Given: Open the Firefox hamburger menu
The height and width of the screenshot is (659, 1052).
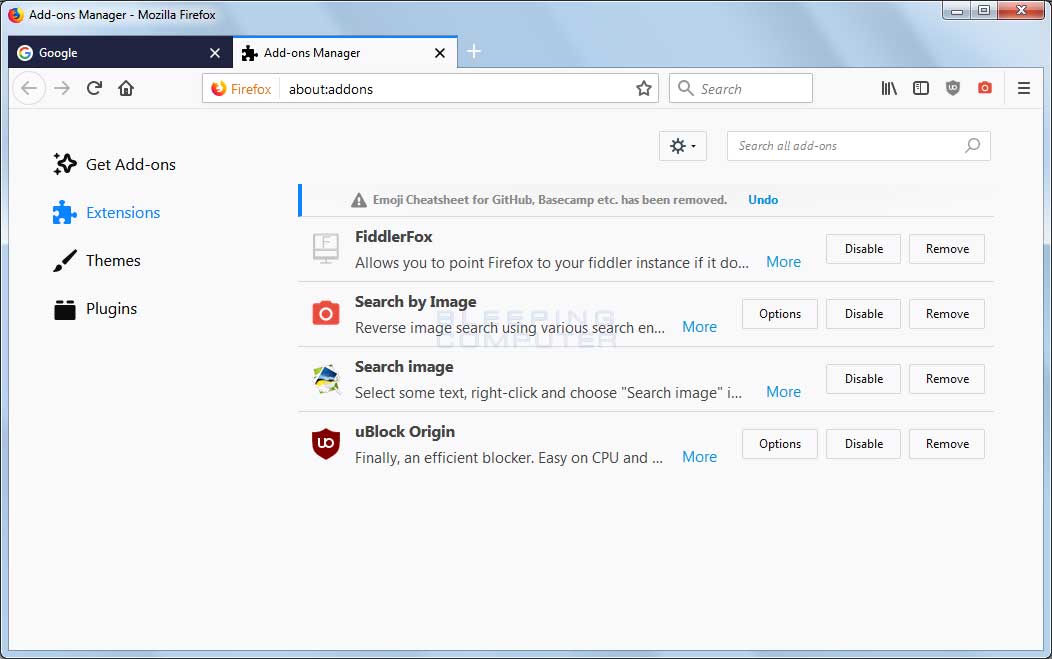Looking at the screenshot, I should click(x=1024, y=88).
